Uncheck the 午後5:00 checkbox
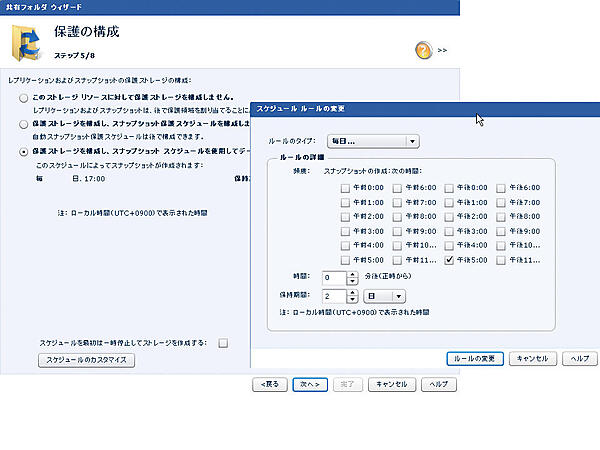 click(x=449, y=261)
